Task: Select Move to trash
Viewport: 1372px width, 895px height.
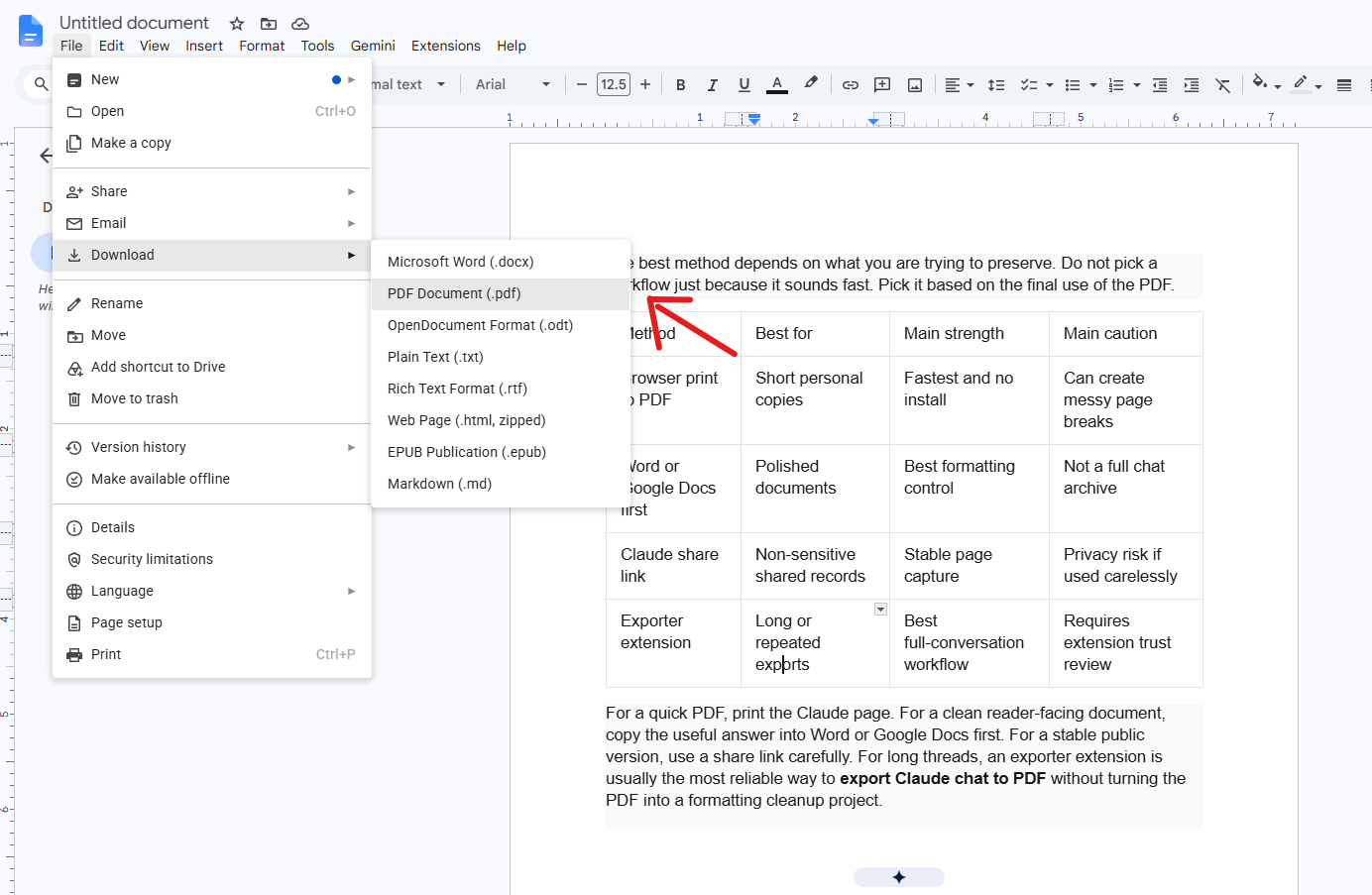Action: click(x=212, y=398)
